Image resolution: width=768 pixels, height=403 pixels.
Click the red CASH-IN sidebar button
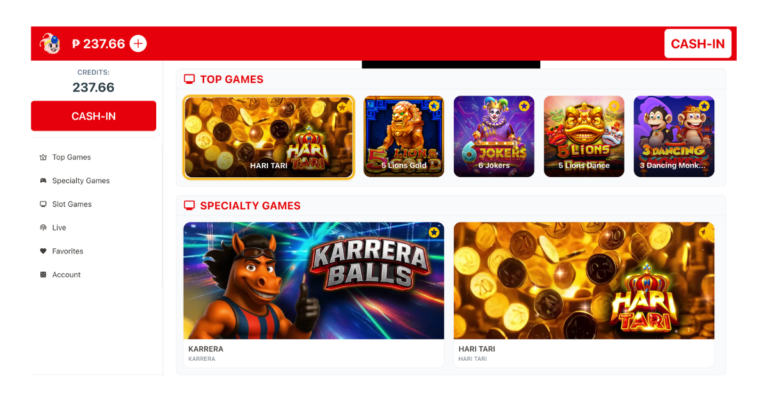click(x=94, y=116)
